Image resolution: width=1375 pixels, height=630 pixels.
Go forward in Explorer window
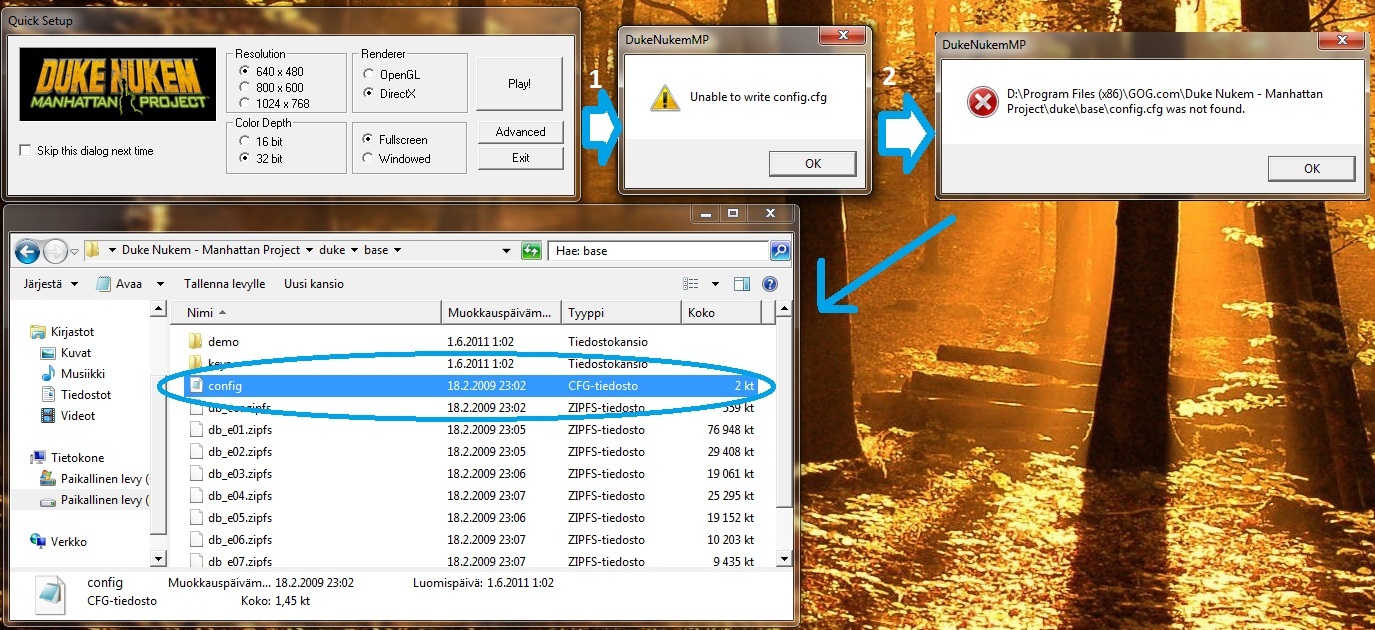coord(55,250)
